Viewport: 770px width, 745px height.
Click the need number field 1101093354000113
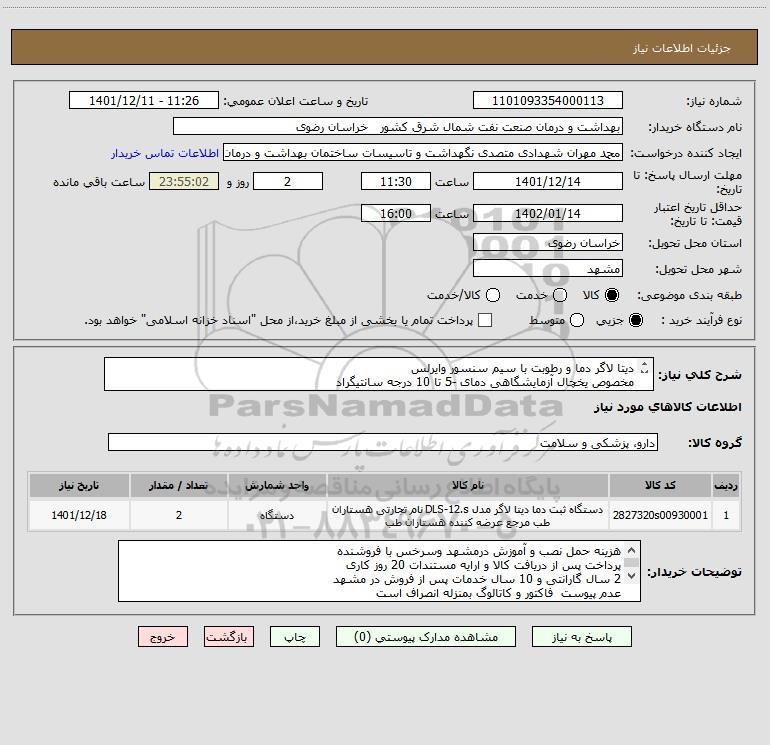tap(548, 101)
